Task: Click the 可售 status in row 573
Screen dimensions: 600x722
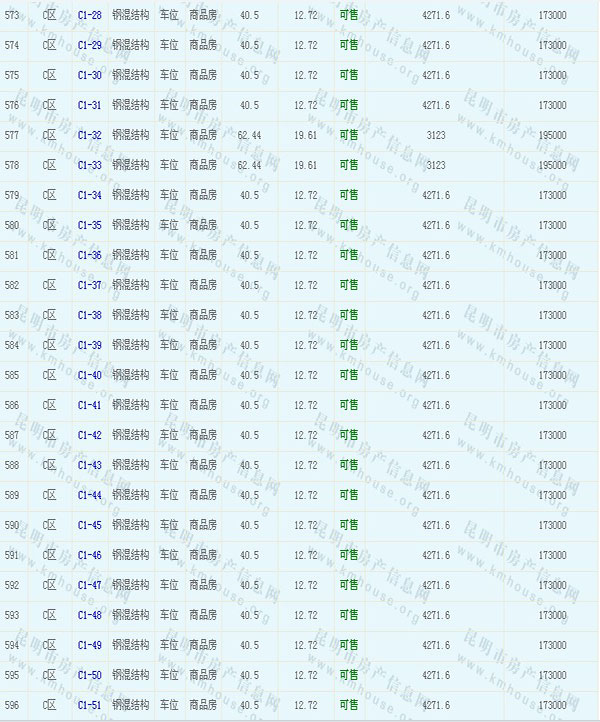Action: [348, 15]
